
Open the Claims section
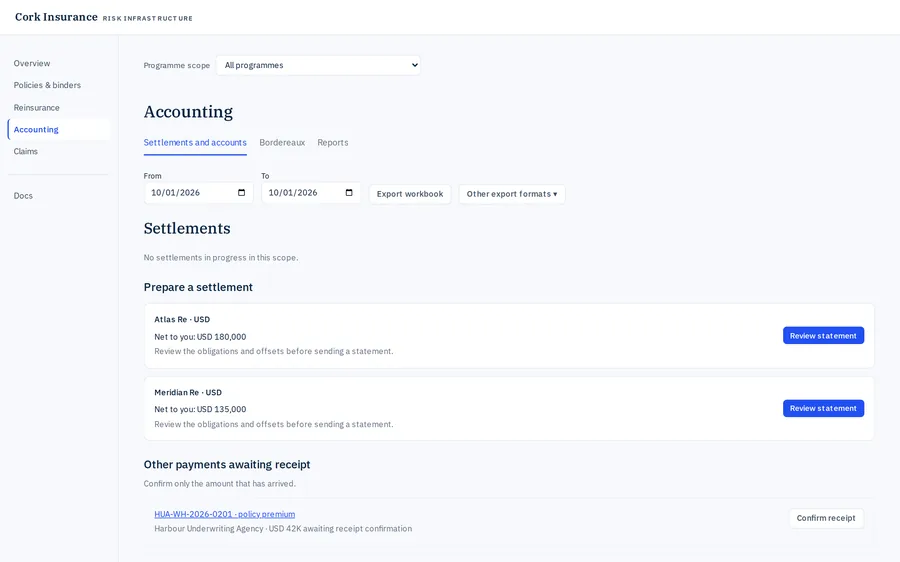coord(26,152)
